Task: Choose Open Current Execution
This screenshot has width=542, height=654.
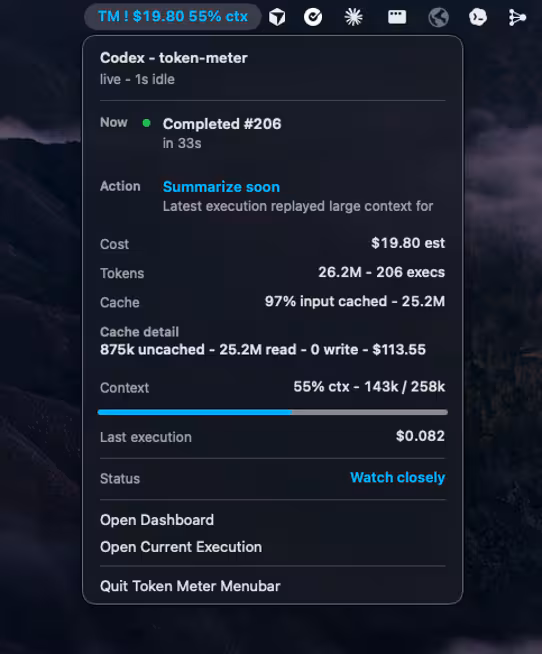Action: (181, 547)
